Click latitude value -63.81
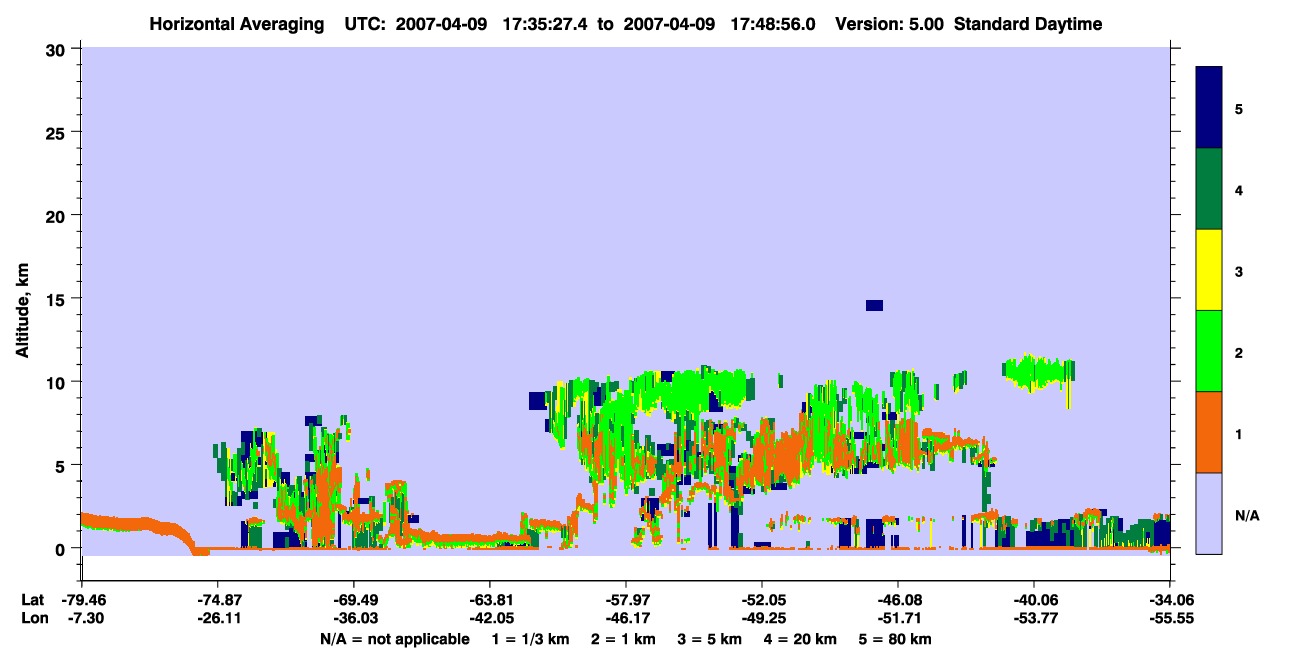The width and height of the screenshot is (1300, 667). 489,600
